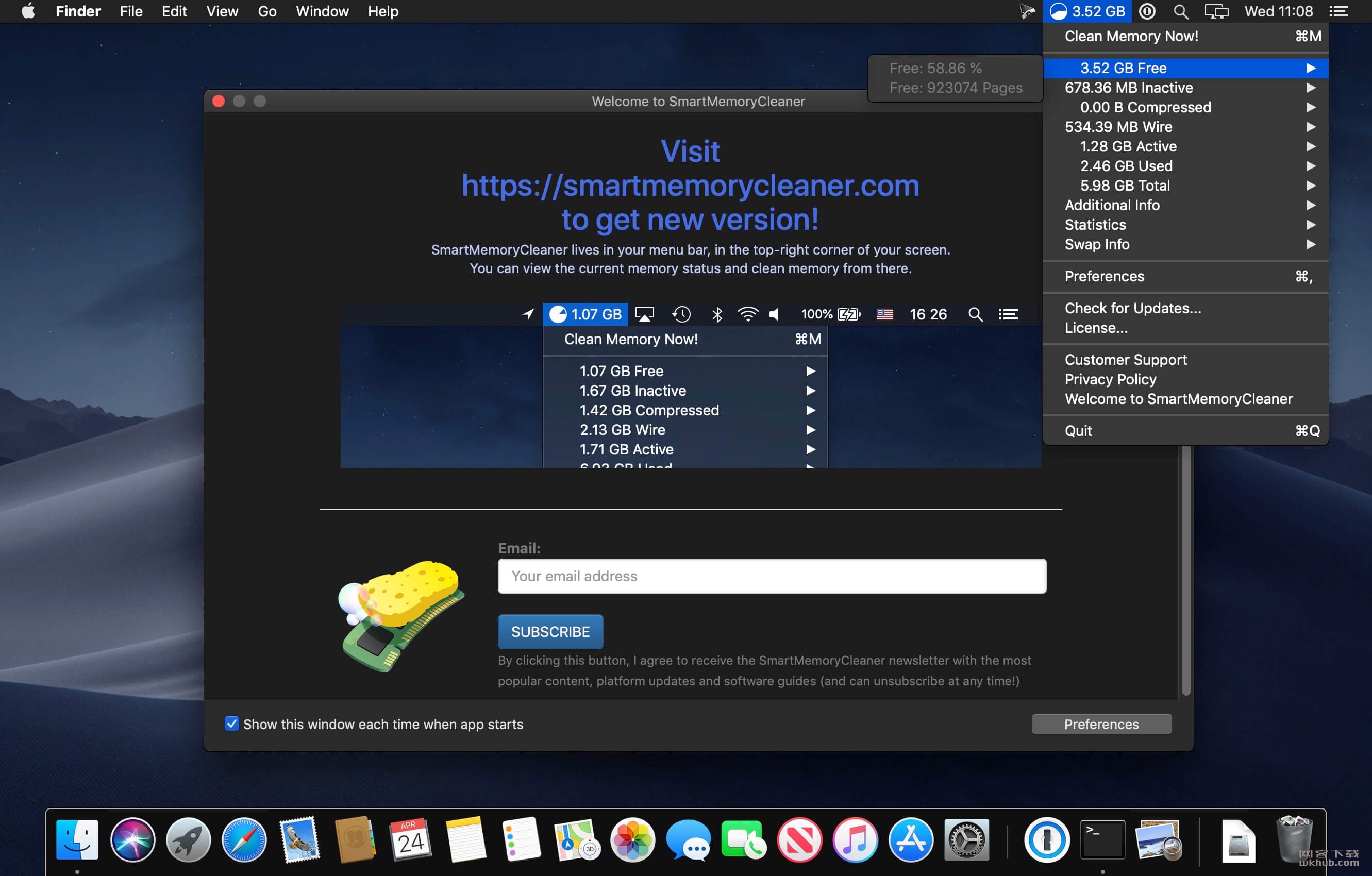This screenshot has height=876, width=1372.
Task: Click the displays icon in menu bar
Action: (1216, 11)
